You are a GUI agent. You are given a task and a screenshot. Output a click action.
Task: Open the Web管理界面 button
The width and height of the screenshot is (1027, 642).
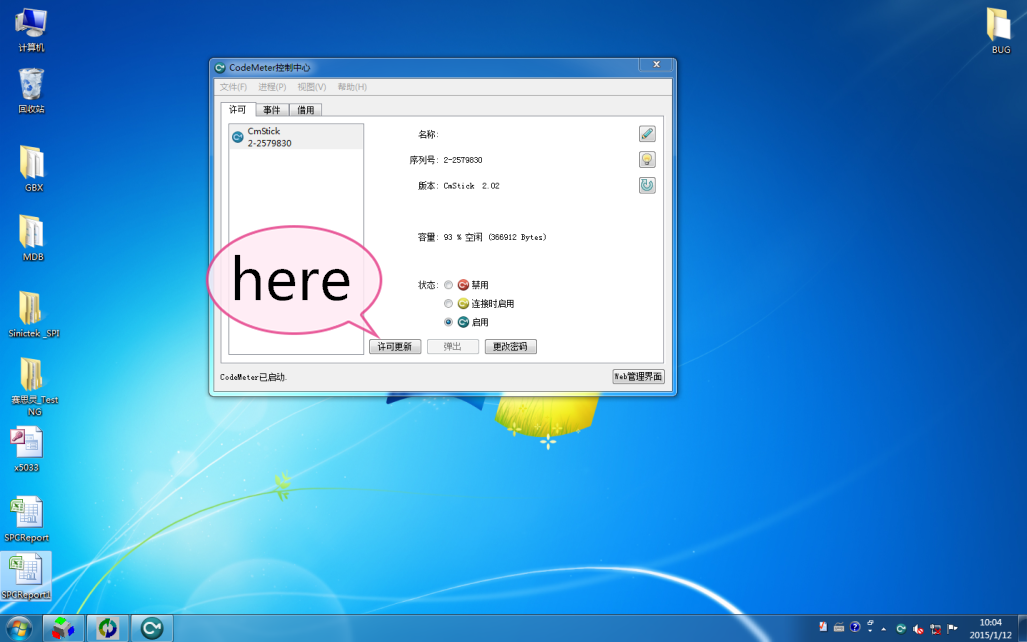[638, 376]
